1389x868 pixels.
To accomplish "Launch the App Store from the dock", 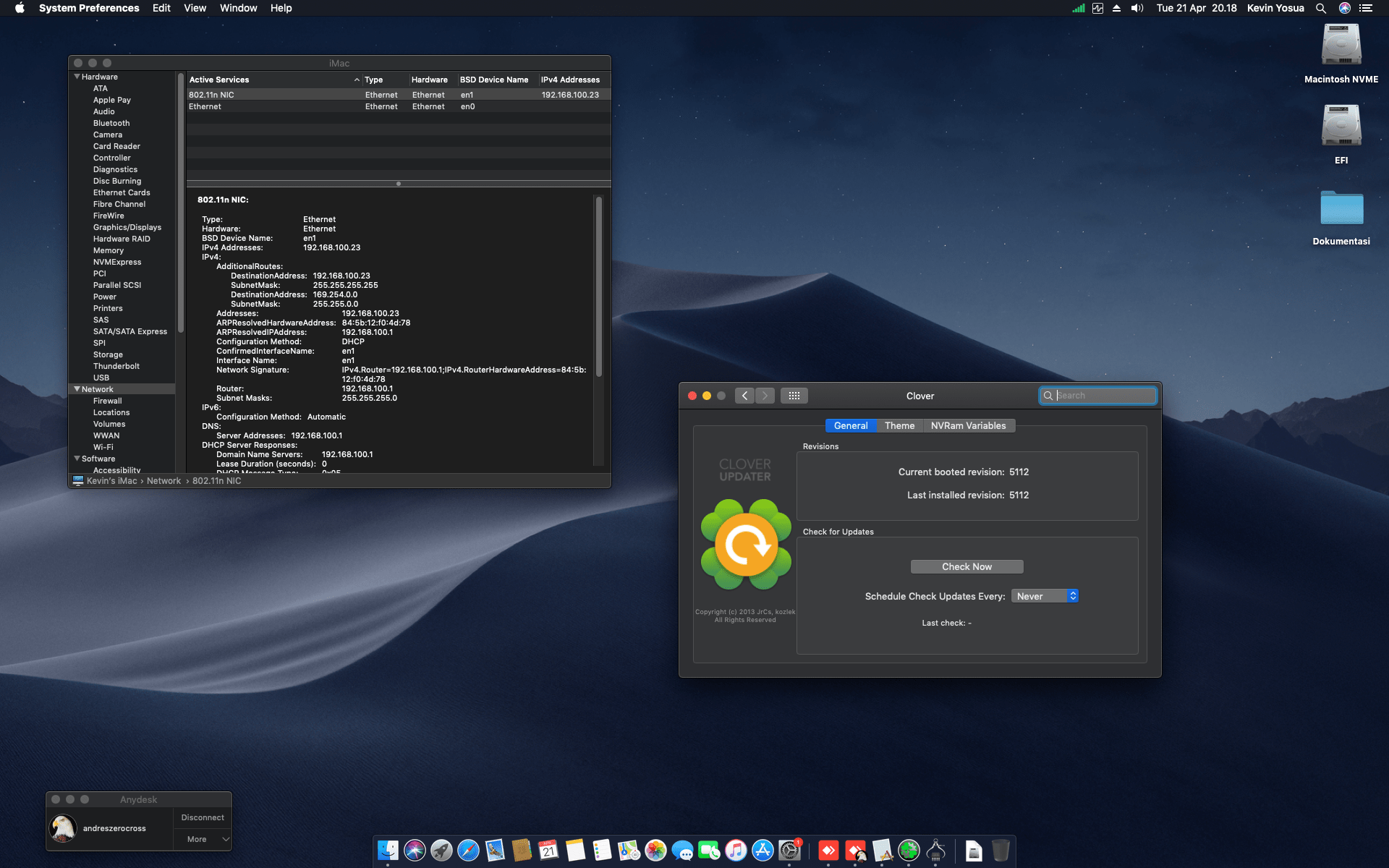I will pyautogui.click(x=763, y=851).
